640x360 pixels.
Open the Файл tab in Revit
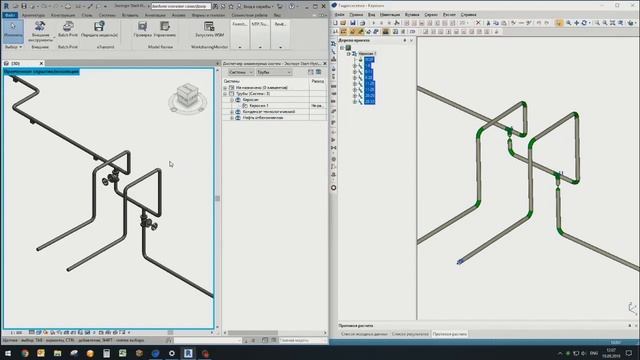click(10, 15)
